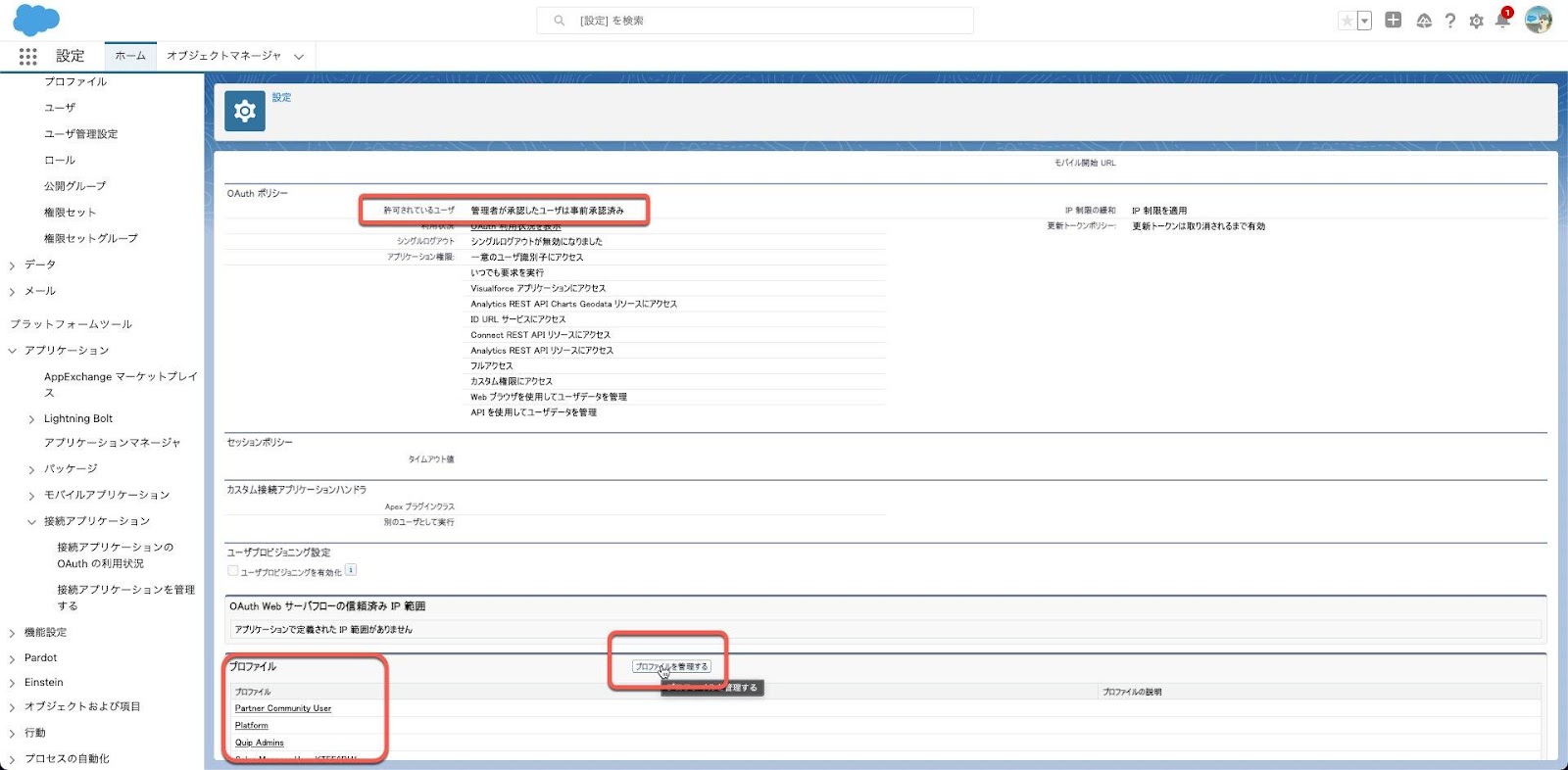Click the search magnifier icon
Image resolution: width=1568 pixels, height=770 pixels.
(x=559, y=21)
